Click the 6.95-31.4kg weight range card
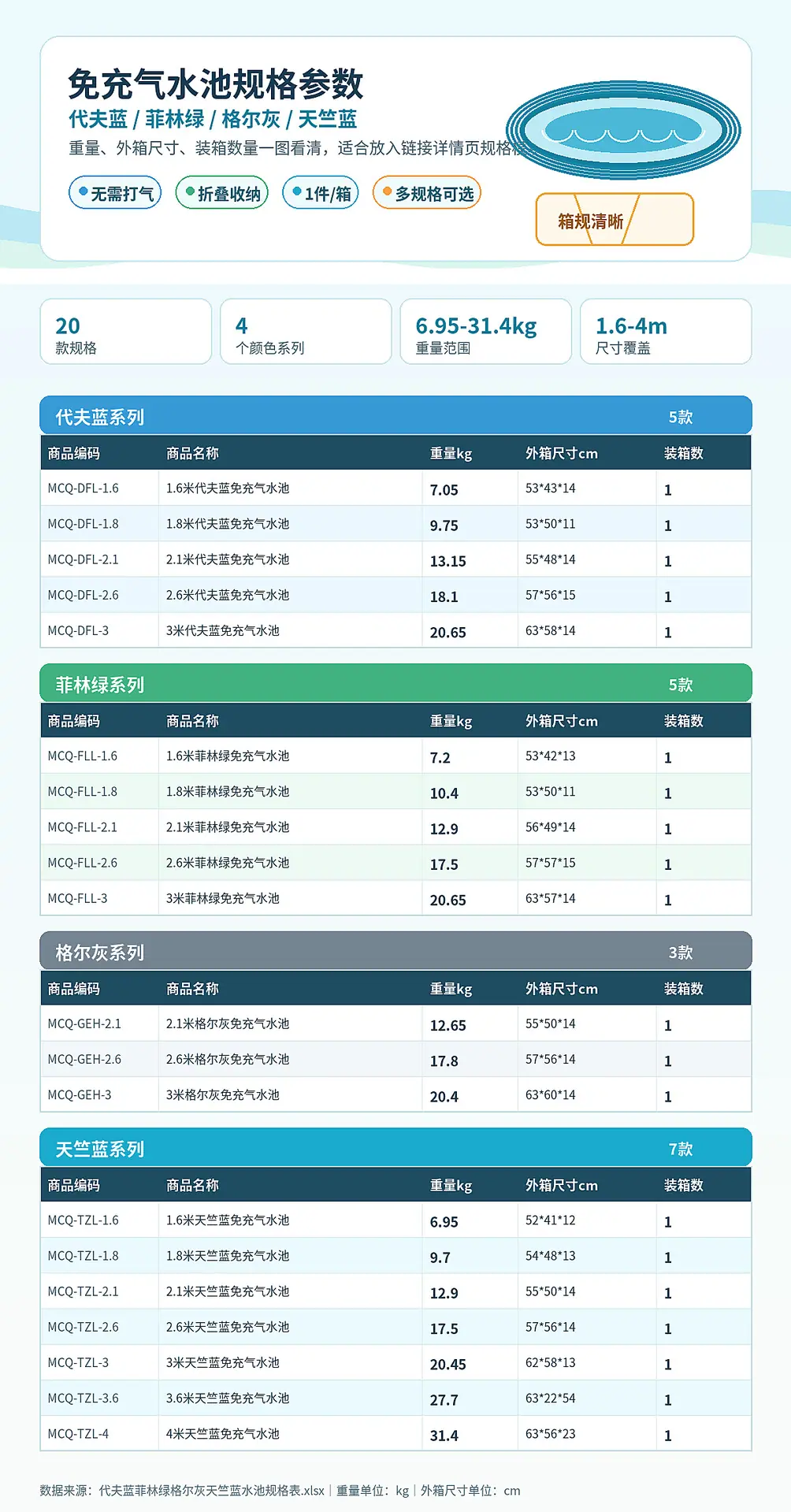The width and height of the screenshot is (791, 1512). pyautogui.click(x=486, y=332)
